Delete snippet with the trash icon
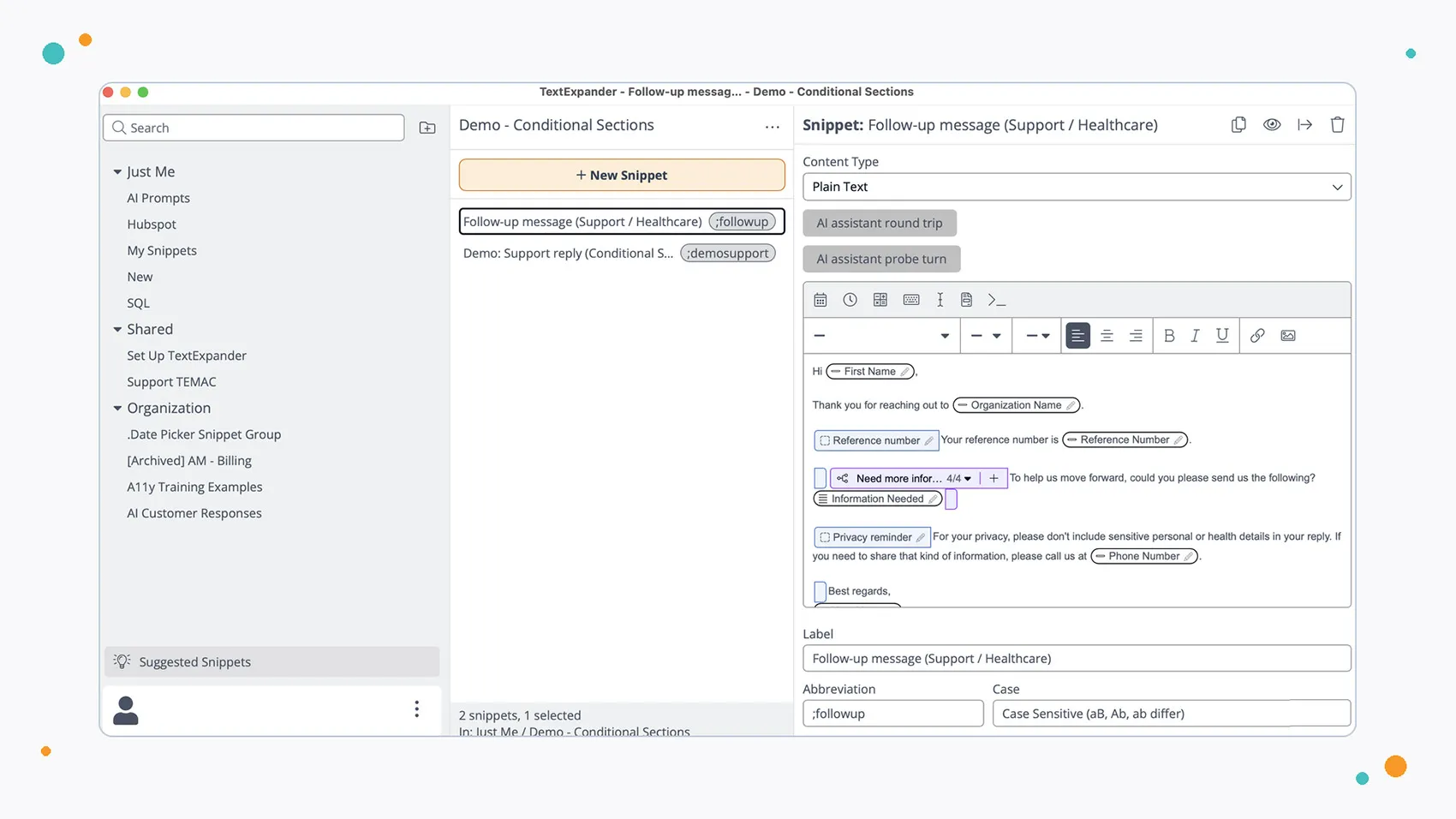Viewport: 1456px width, 819px height. [1337, 125]
